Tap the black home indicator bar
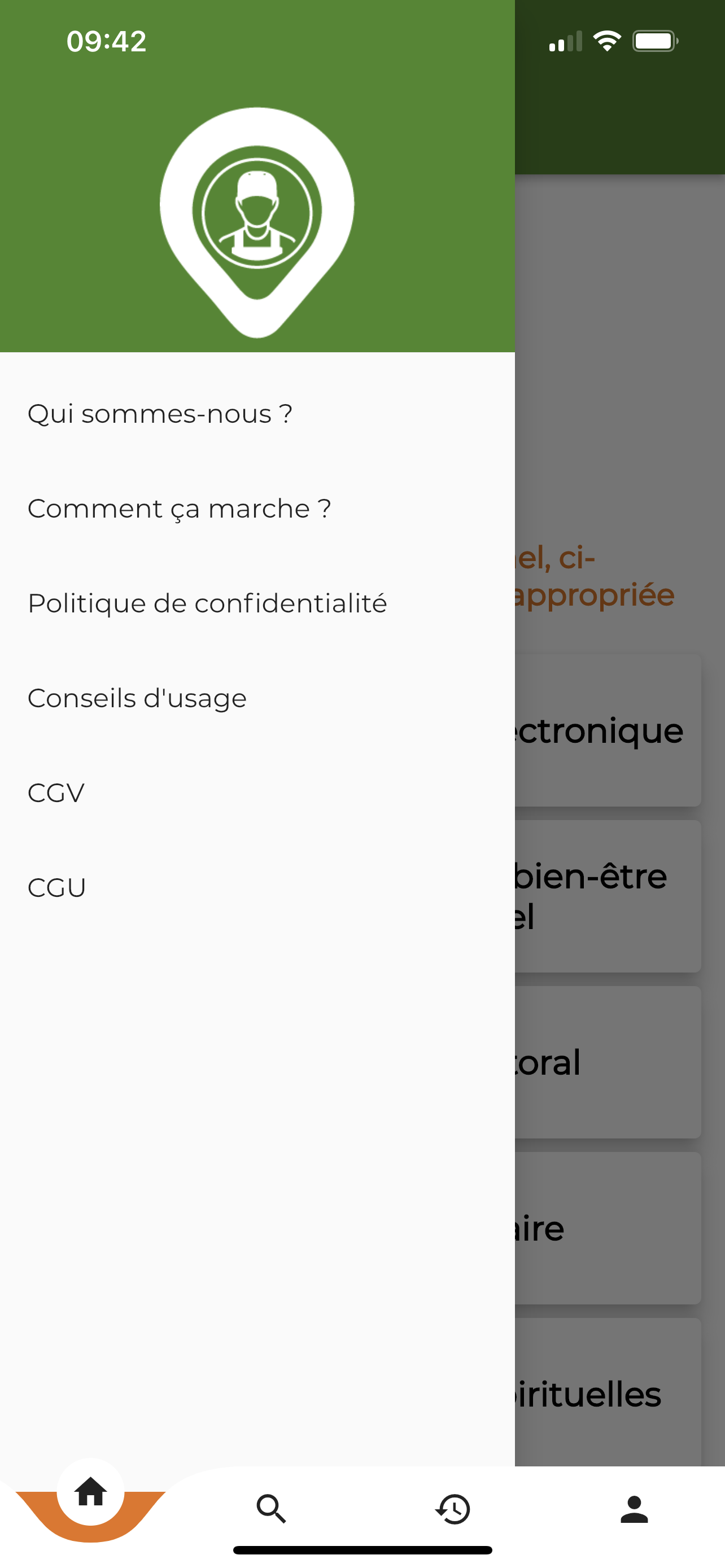 [x=363, y=1550]
